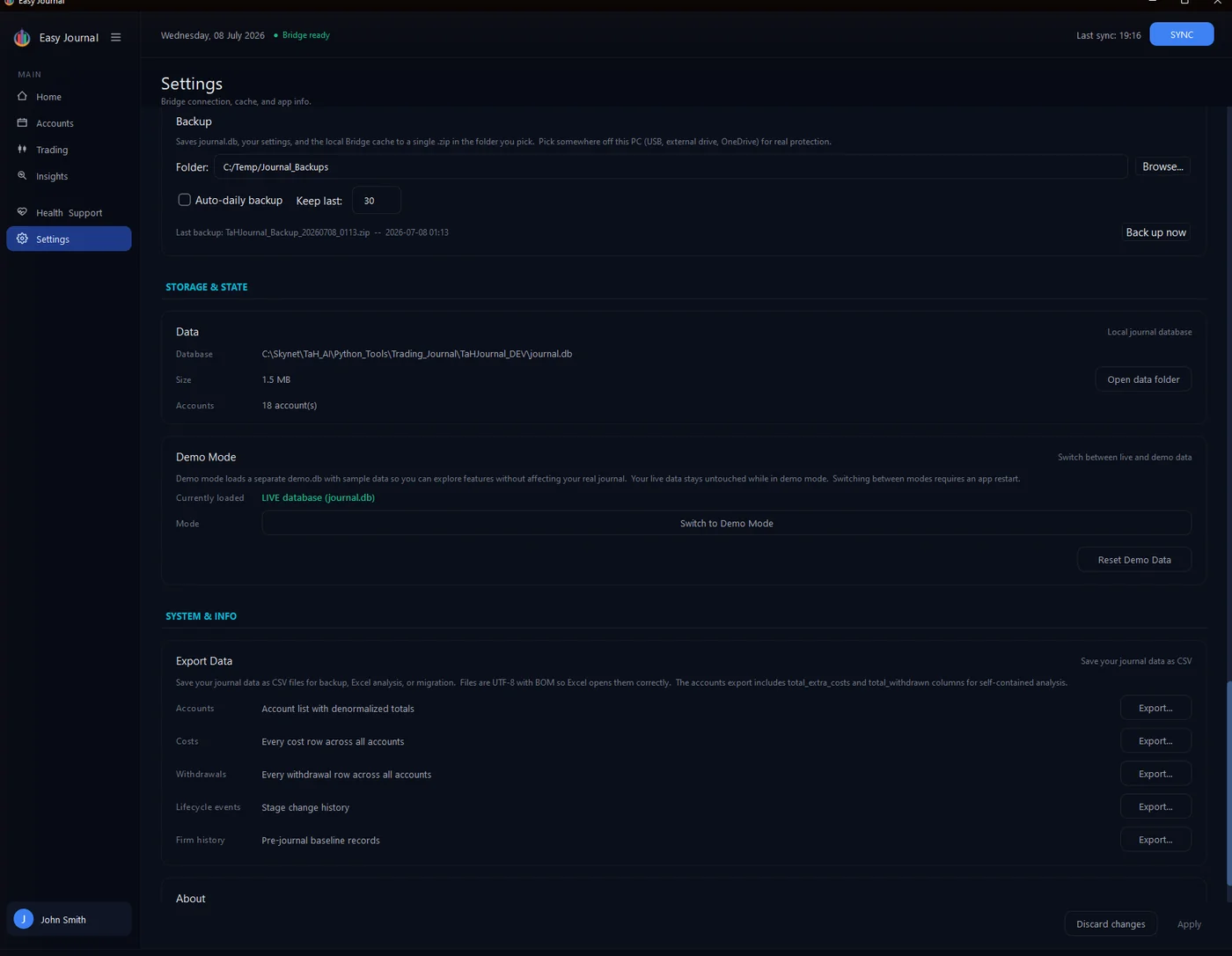The width and height of the screenshot is (1232, 956).
Task: Click the Apply button
Action: (x=1189, y=924)
